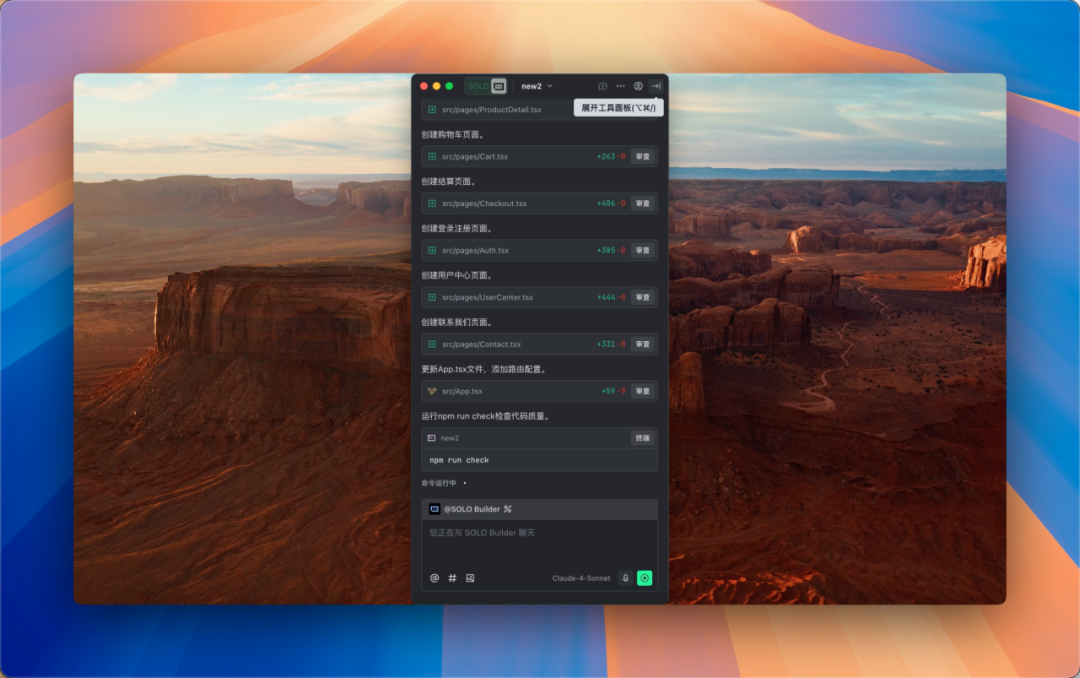Review changes for Checkout.tsx with 审查
This screenshot has height=678, width=1080.
[643, 203]
